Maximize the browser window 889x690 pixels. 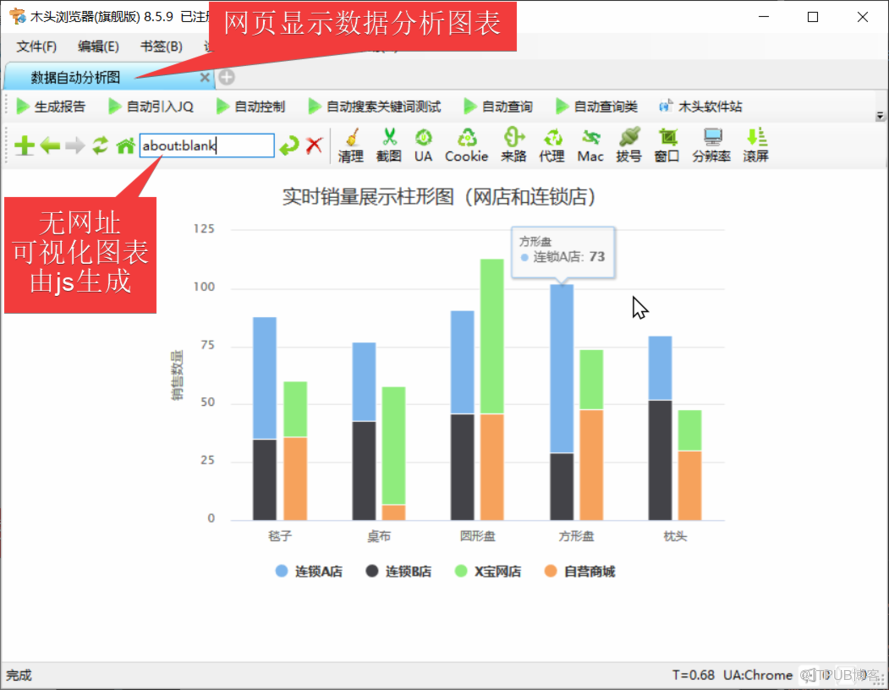[813, 17]
